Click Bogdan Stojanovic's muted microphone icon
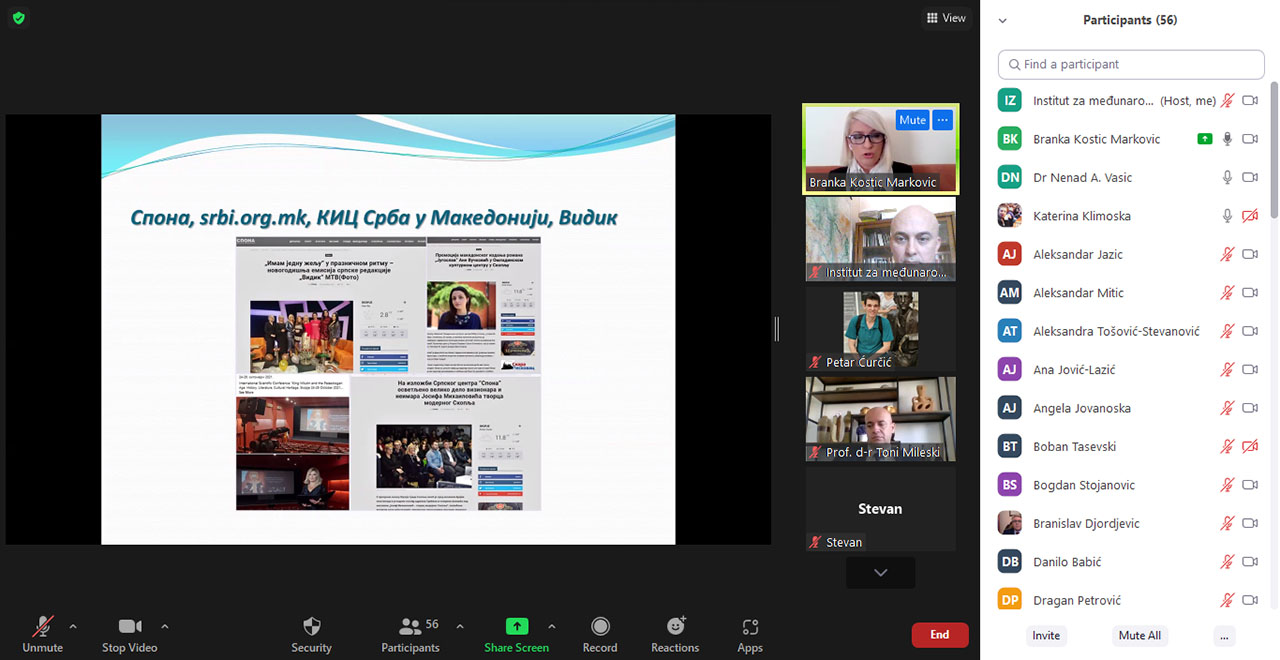The image size is (1280, 660). [1227, 485]
